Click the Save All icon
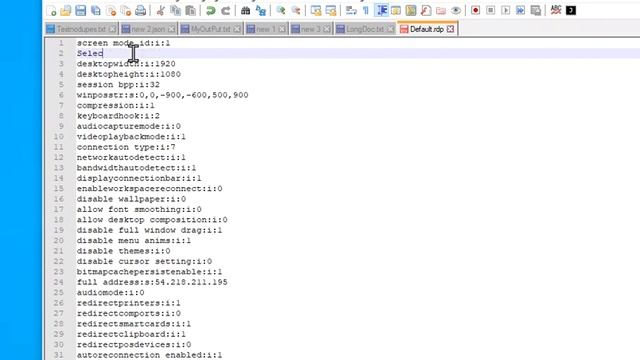The width and height of the screenshot is (640, 360). [96, 11]
